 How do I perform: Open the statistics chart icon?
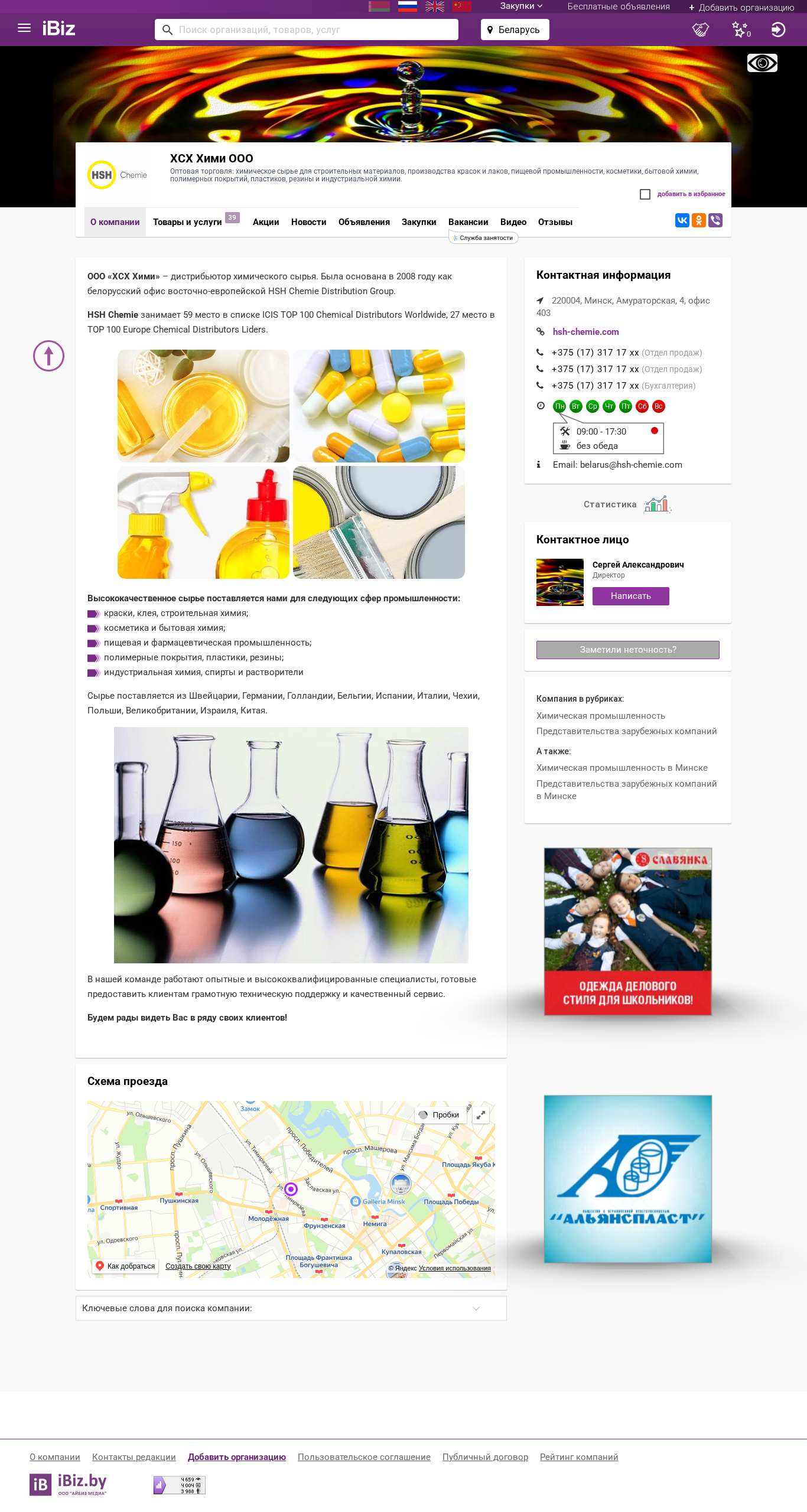click(657, 504)
